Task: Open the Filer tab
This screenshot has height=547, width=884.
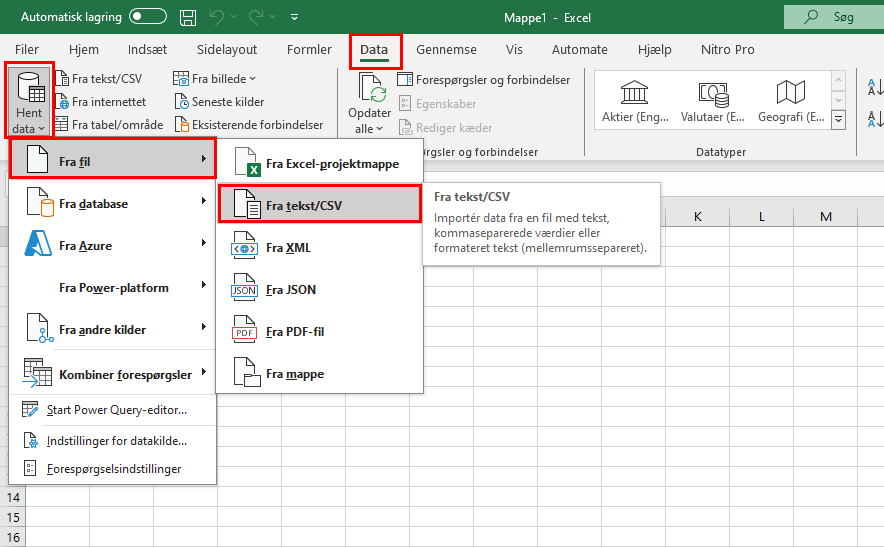Action: point(26,50)
